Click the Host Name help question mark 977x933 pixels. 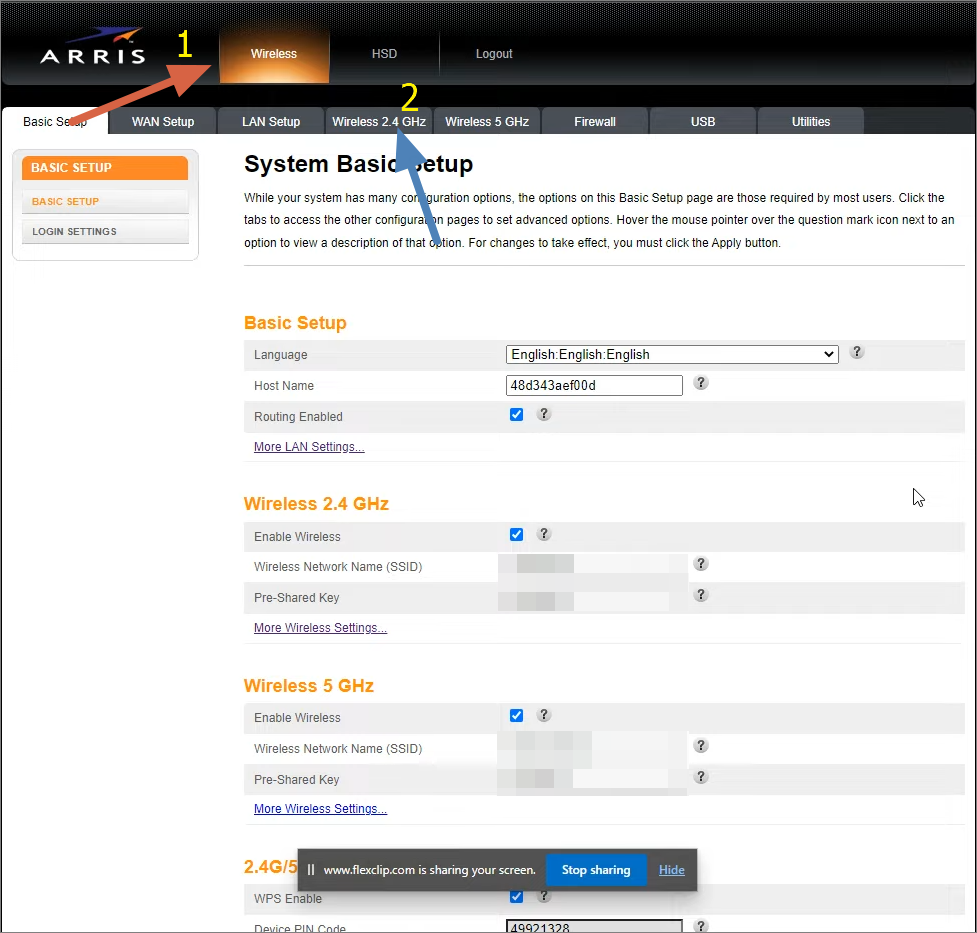pos(700,383)
